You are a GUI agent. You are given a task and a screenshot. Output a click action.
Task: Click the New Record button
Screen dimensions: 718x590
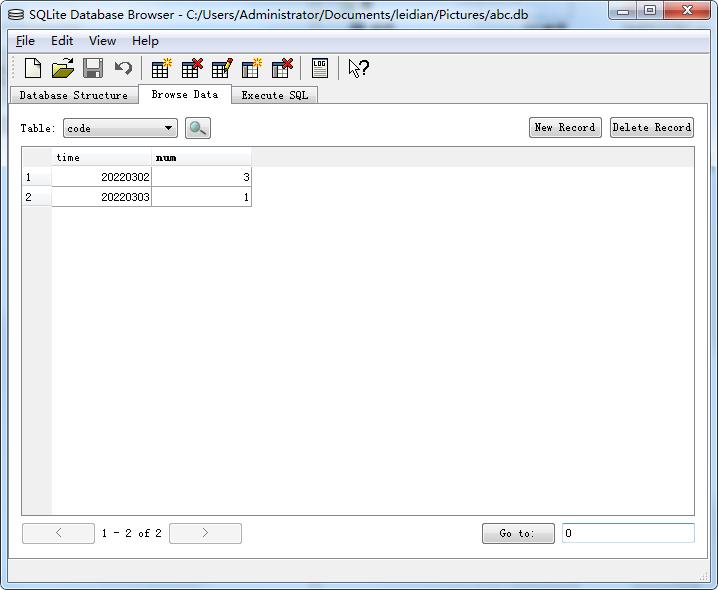pyautogui.click(x=565, y=127)
